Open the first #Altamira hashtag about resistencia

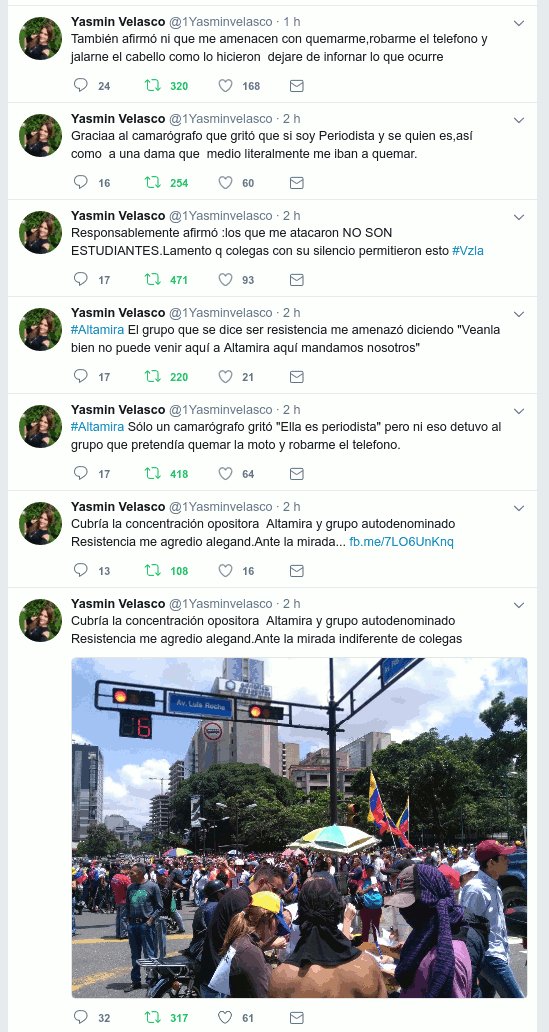(97, 330)
